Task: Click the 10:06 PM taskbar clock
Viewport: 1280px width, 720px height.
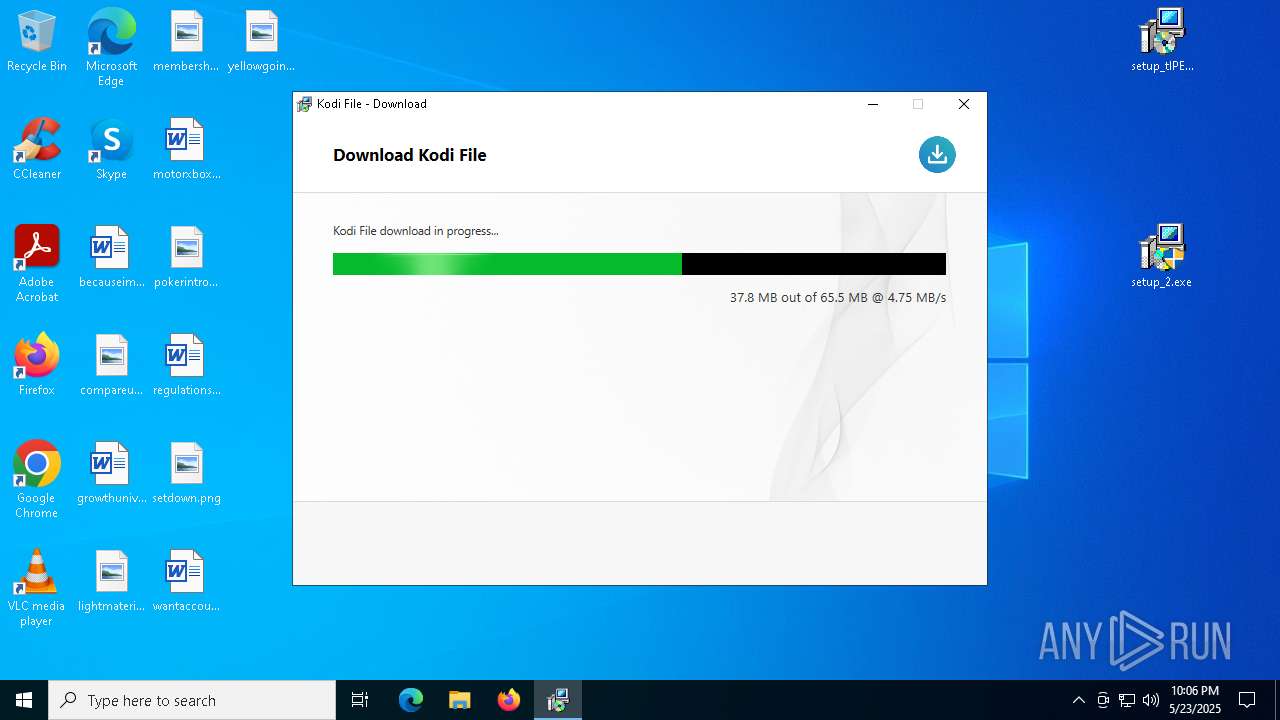Action: (1195, 700)
